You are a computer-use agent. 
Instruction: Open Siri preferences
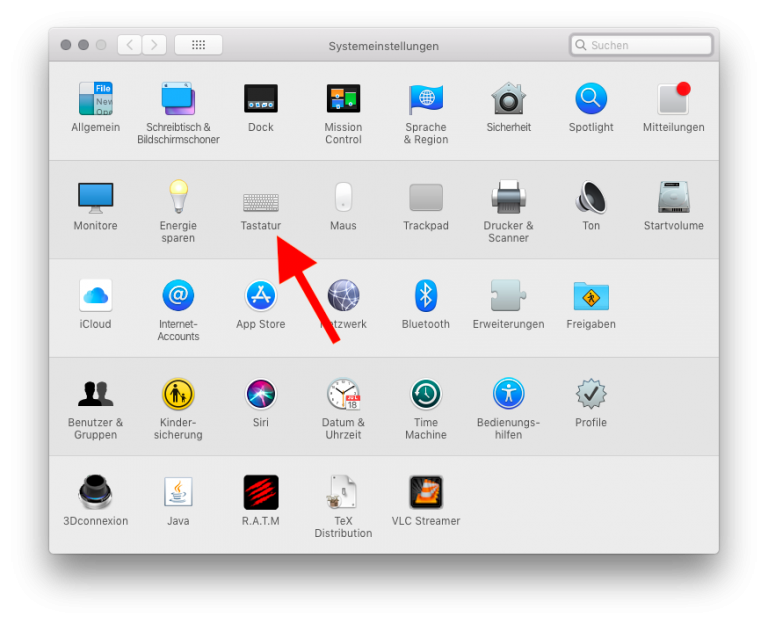pos(261,394)
